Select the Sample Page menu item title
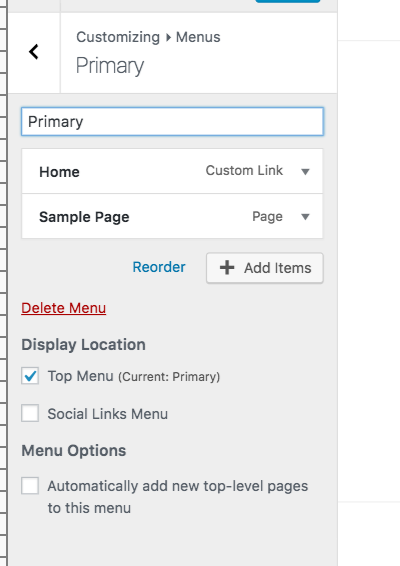Image resolution: width=400 pixels, height=566 pixels. tap(84, 217)
